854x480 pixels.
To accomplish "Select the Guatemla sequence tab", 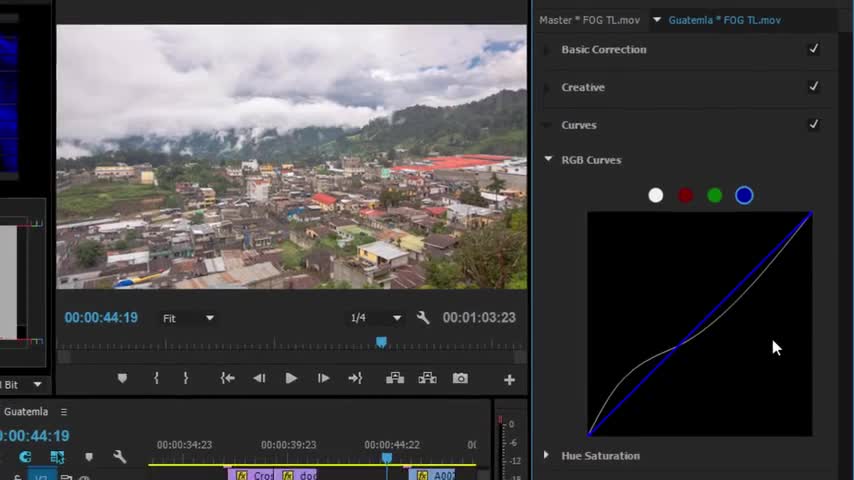I will [x=26, y=412].
